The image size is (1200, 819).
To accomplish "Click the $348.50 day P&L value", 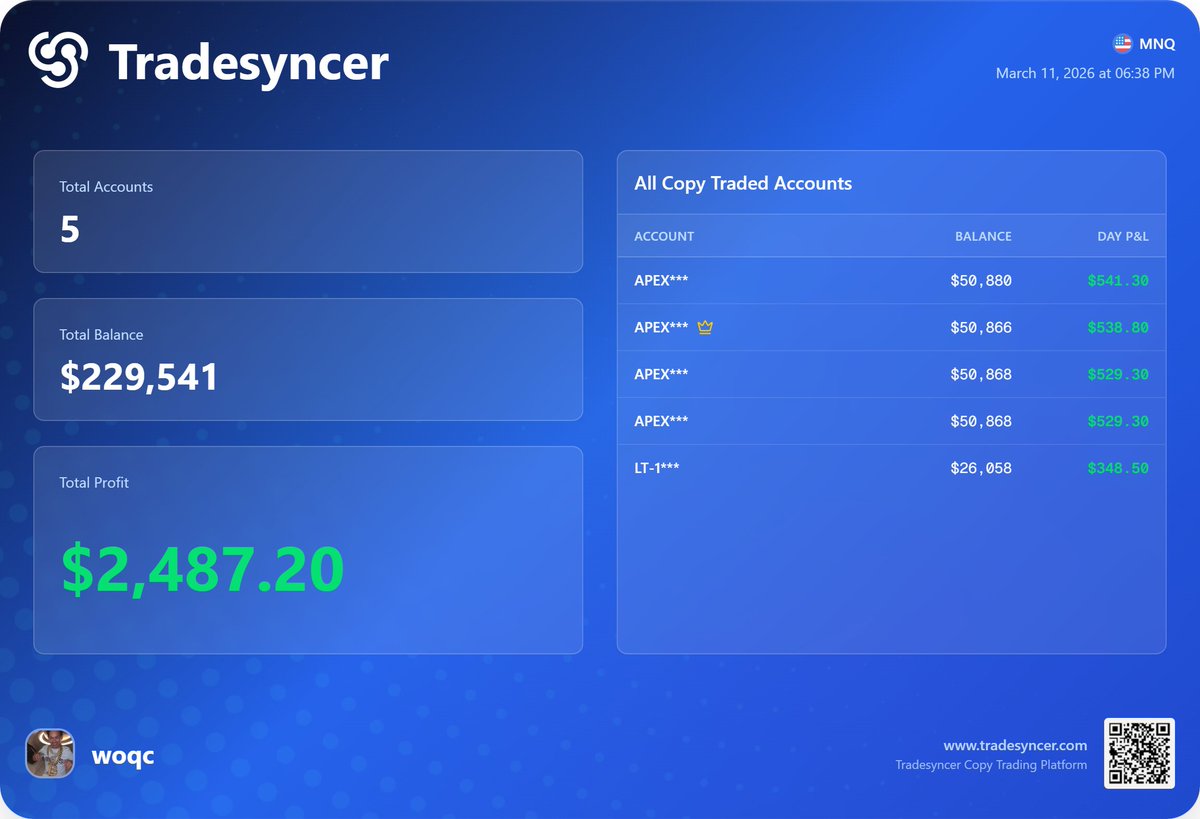I will (x=1118, y=468).
